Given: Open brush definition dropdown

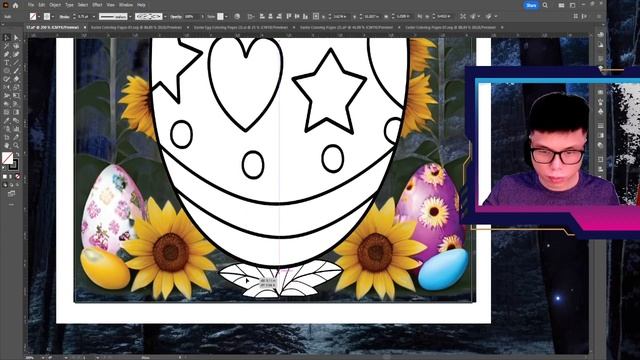Looking at the screenshot, I should coord(165,16).
